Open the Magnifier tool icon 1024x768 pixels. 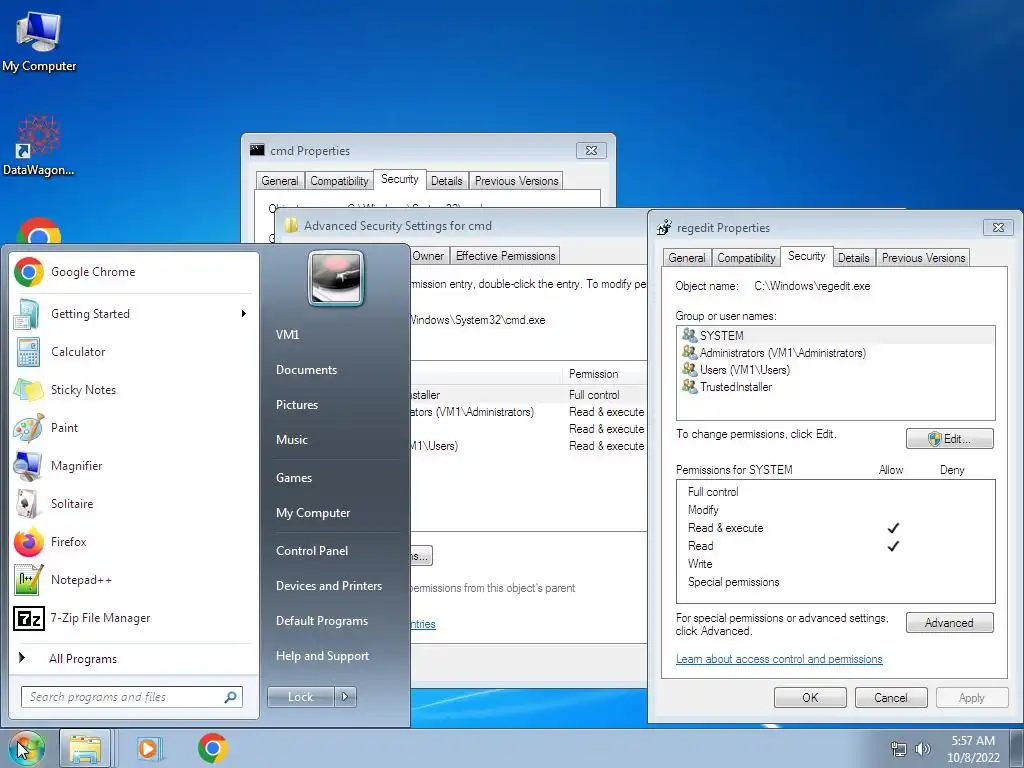pos(29,466)
